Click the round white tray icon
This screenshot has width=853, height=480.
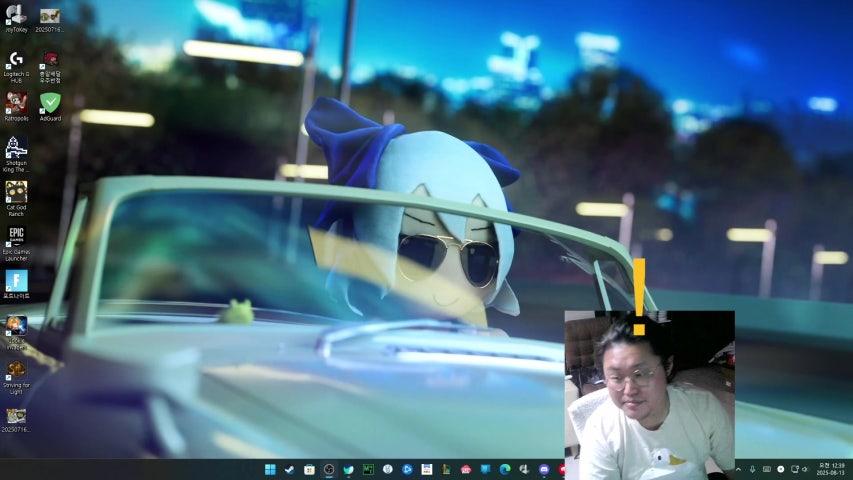781,469
